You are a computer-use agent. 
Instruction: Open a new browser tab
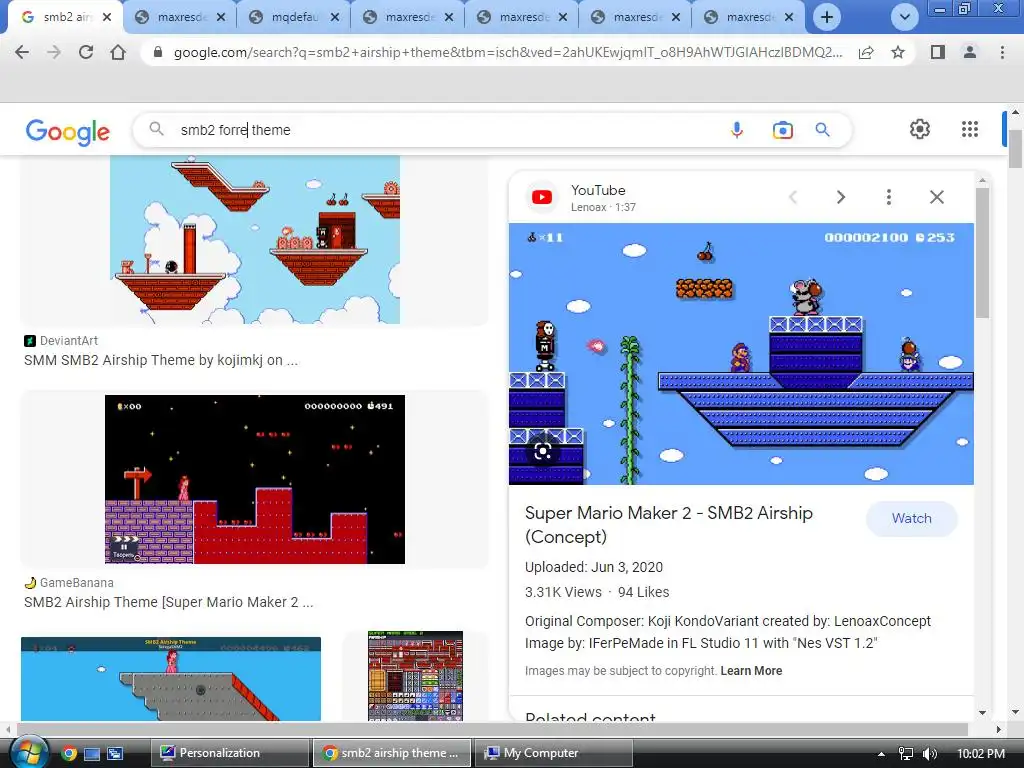pyautogui.click(x=827, y=17)
